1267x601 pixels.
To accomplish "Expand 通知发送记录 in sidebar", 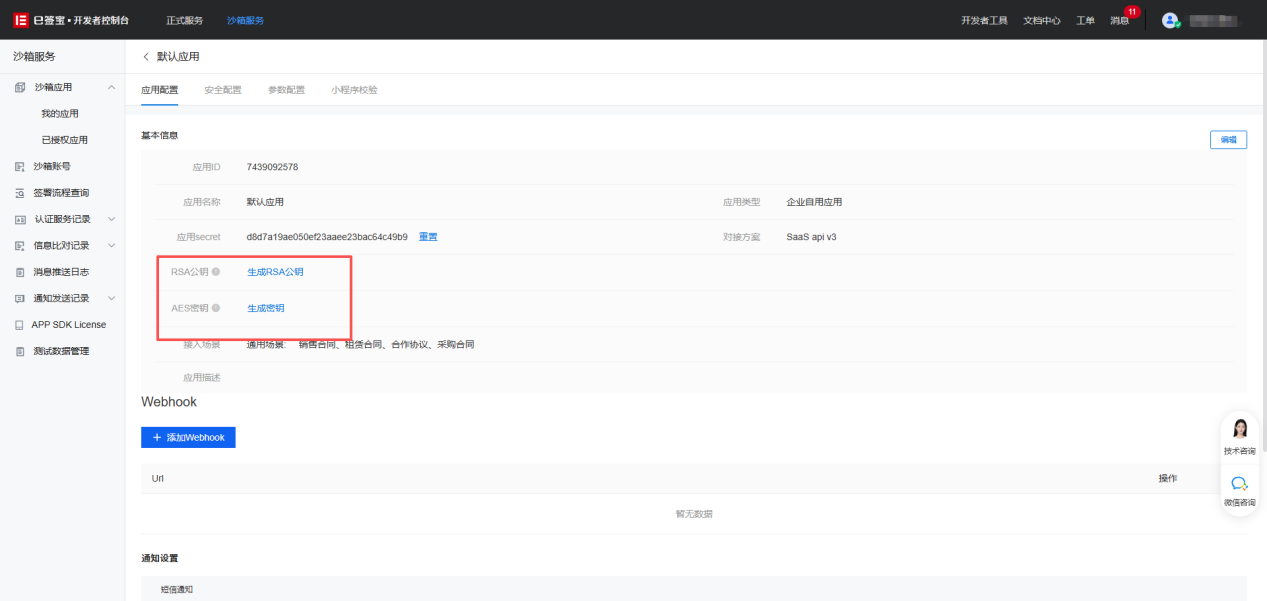I will coord(111,298).
